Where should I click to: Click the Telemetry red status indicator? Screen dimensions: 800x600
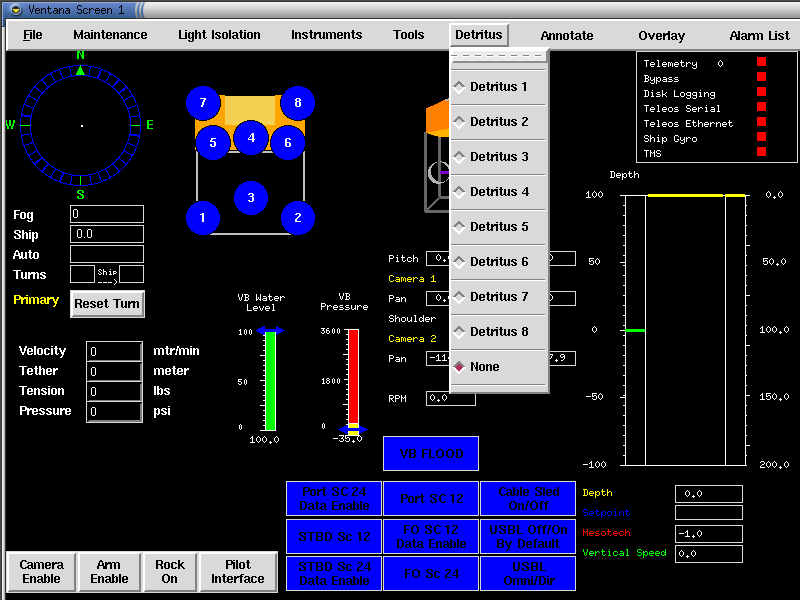pos(762,62)
